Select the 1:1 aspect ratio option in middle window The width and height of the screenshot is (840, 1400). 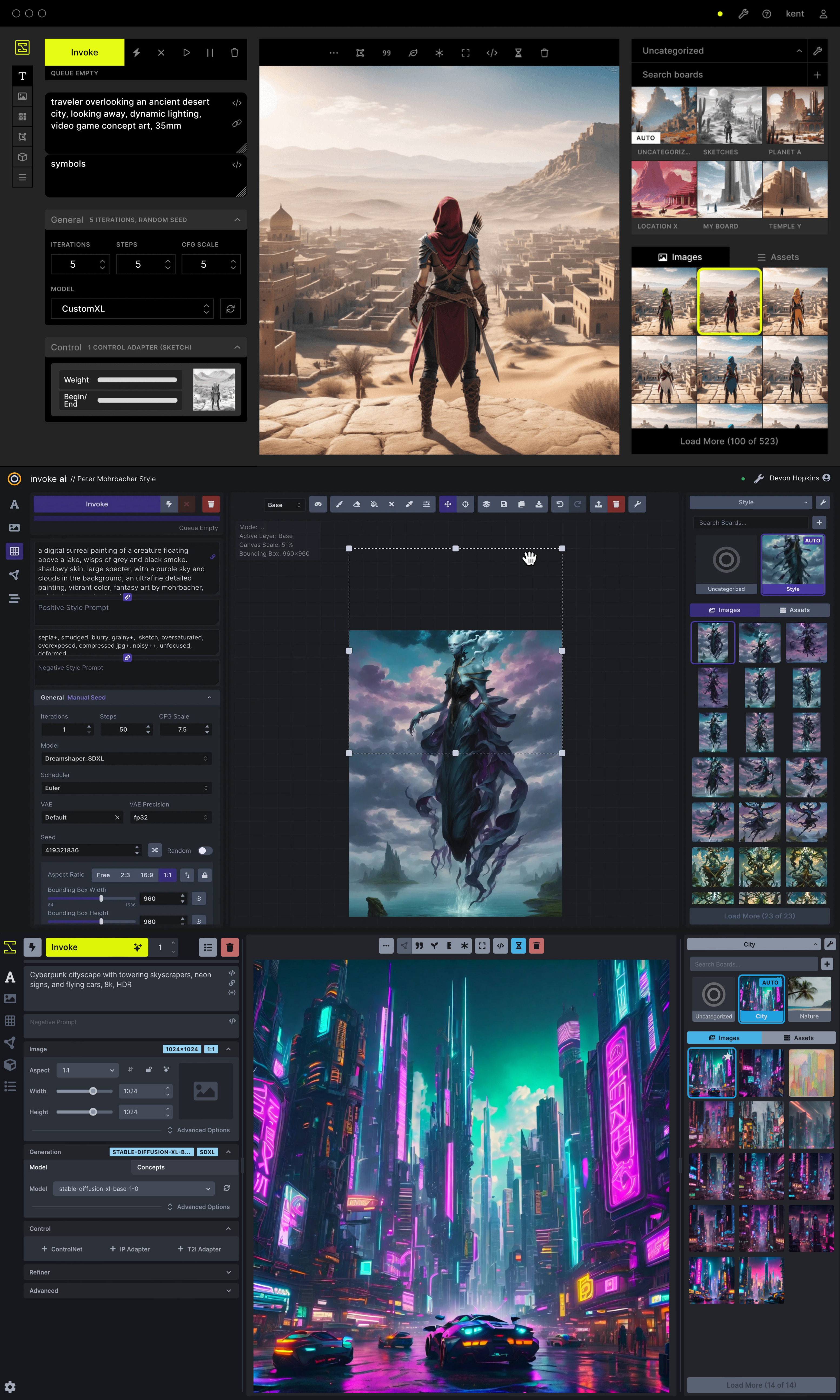[168, 875]
